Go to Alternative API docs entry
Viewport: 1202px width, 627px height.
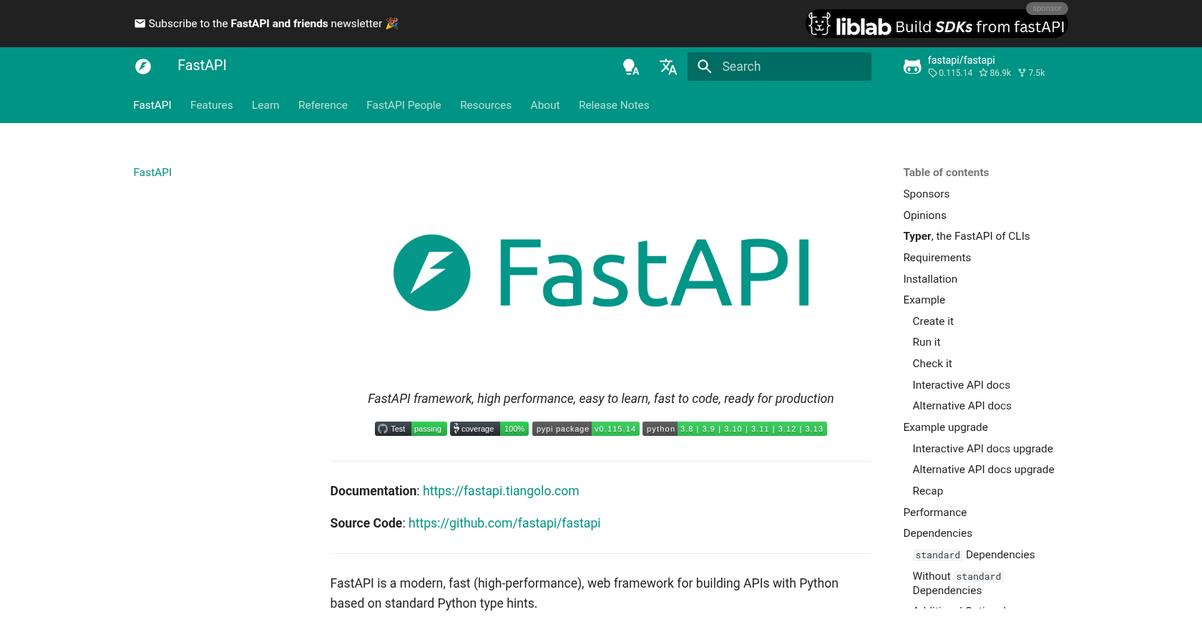pyautogui.click(x=962, y=406)
